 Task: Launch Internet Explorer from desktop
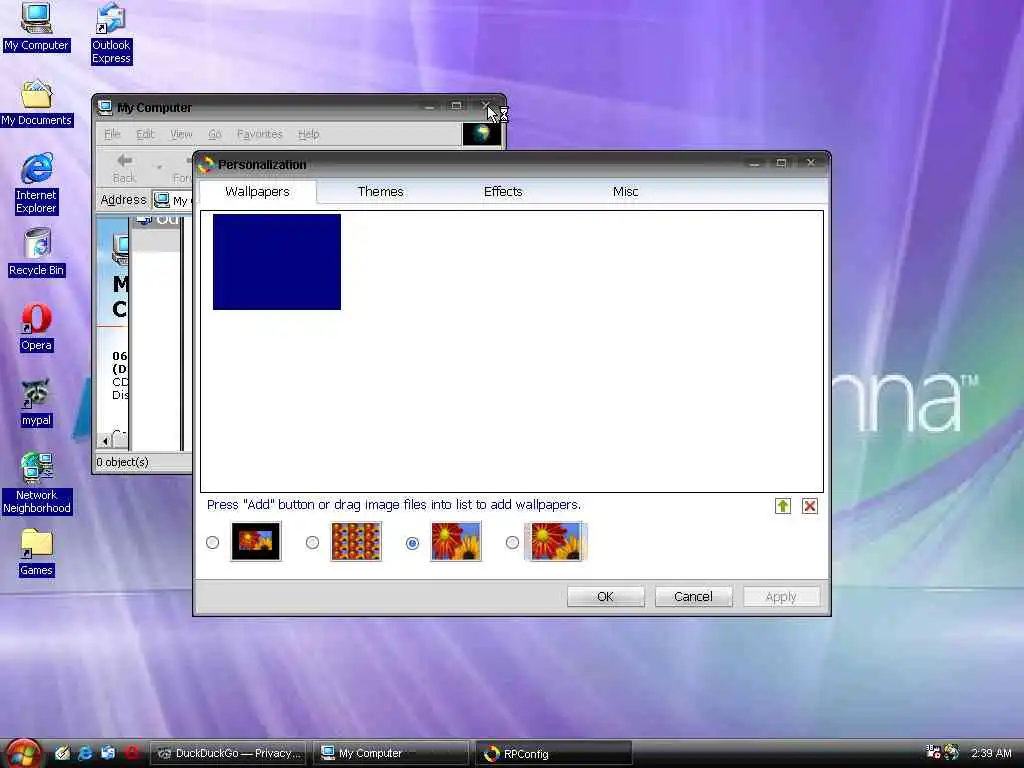pos(37,184)
